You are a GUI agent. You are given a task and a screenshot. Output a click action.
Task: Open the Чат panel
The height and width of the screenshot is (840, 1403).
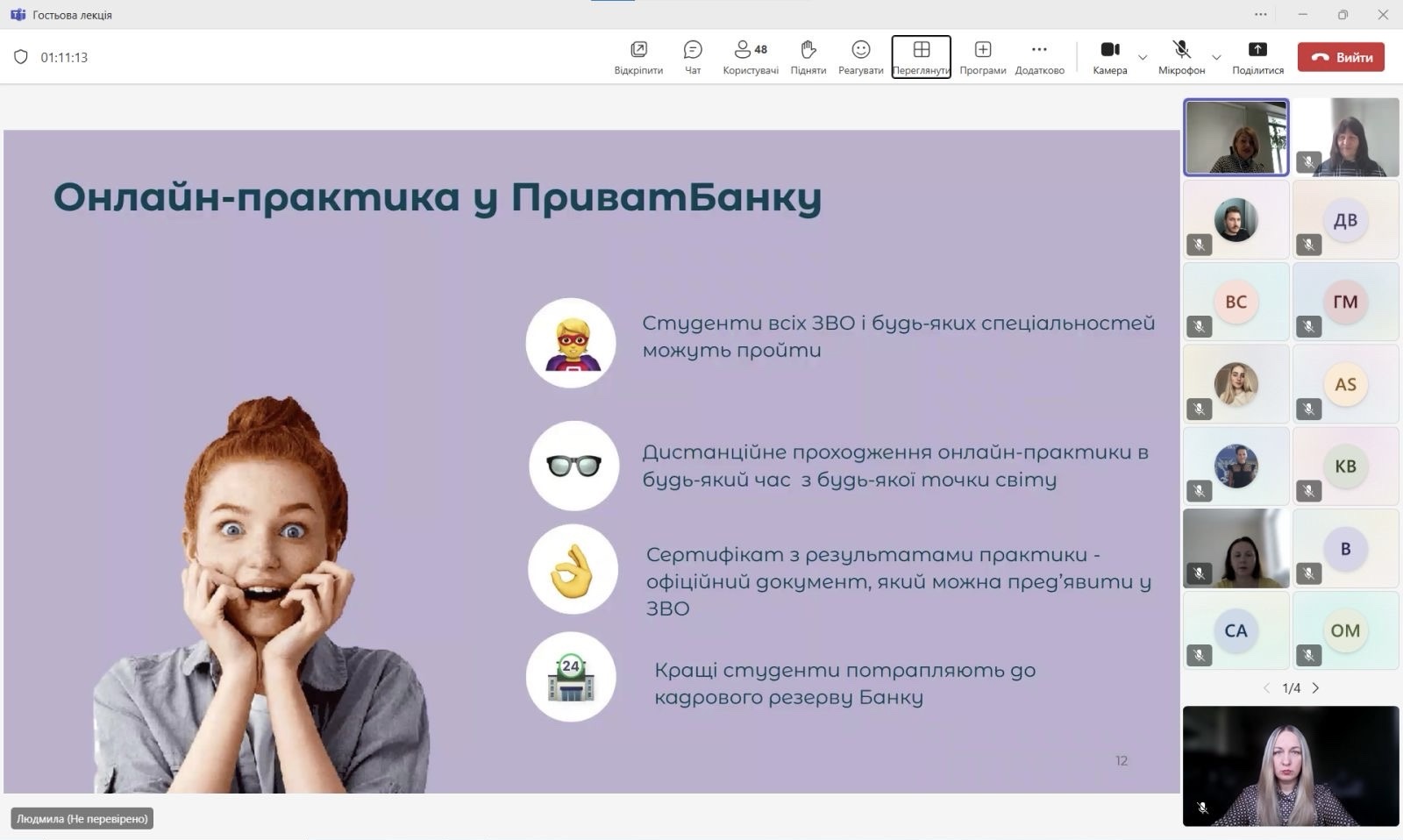pos(693,50)
